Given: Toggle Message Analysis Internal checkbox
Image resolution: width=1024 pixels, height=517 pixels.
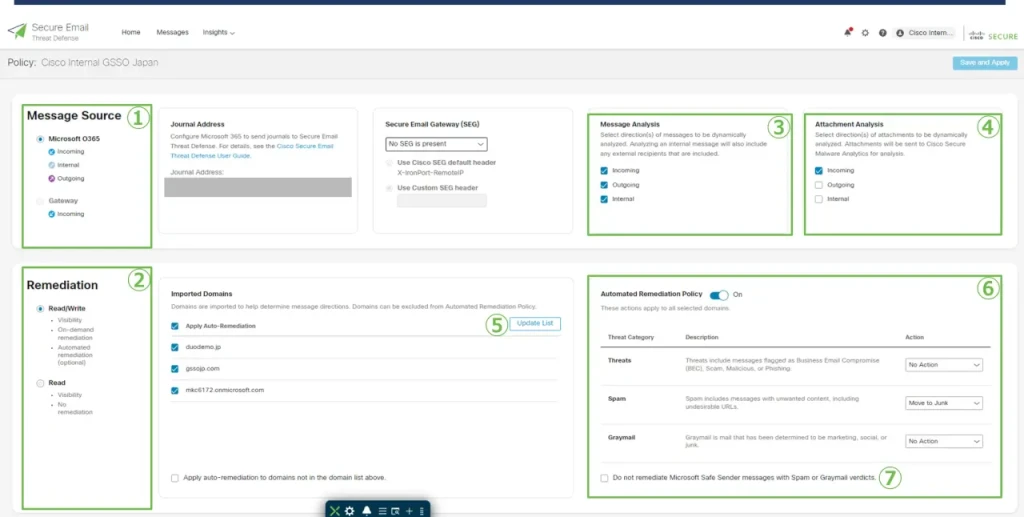Looking at the screenshot, I should [x=604, y=199].
